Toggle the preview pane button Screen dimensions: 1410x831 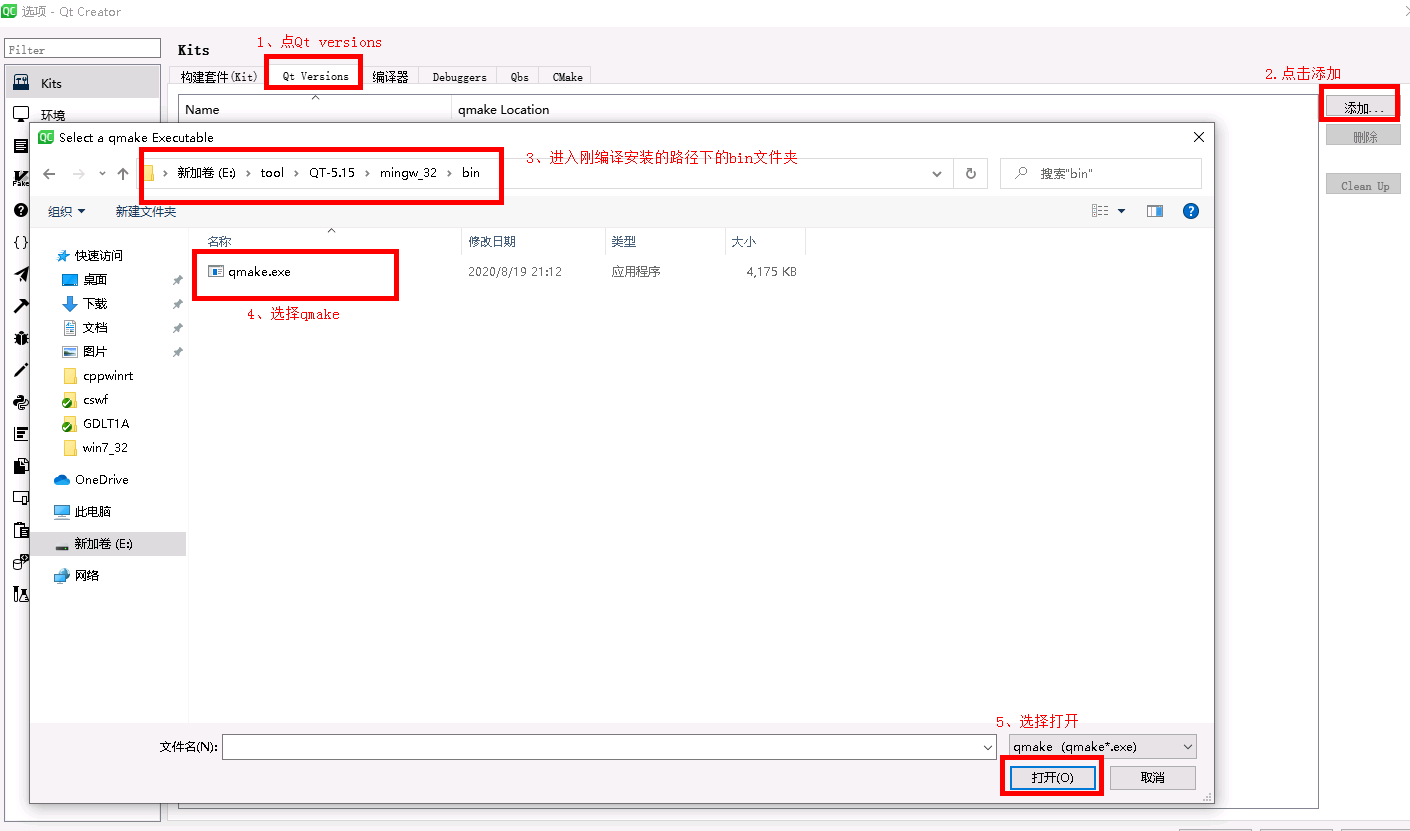click(x=1155, y=211)
